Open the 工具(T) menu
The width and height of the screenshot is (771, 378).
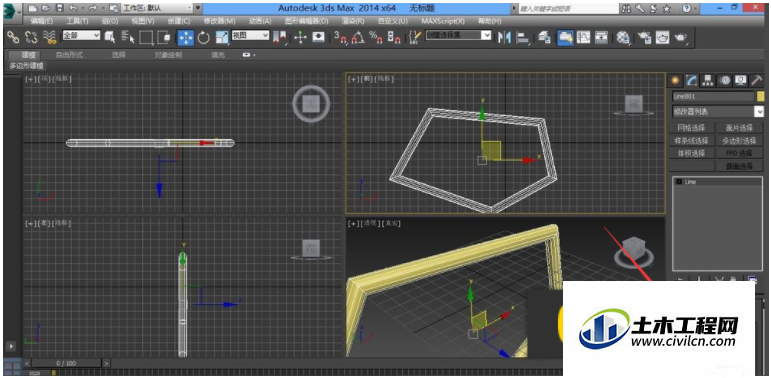pos(77,21)
